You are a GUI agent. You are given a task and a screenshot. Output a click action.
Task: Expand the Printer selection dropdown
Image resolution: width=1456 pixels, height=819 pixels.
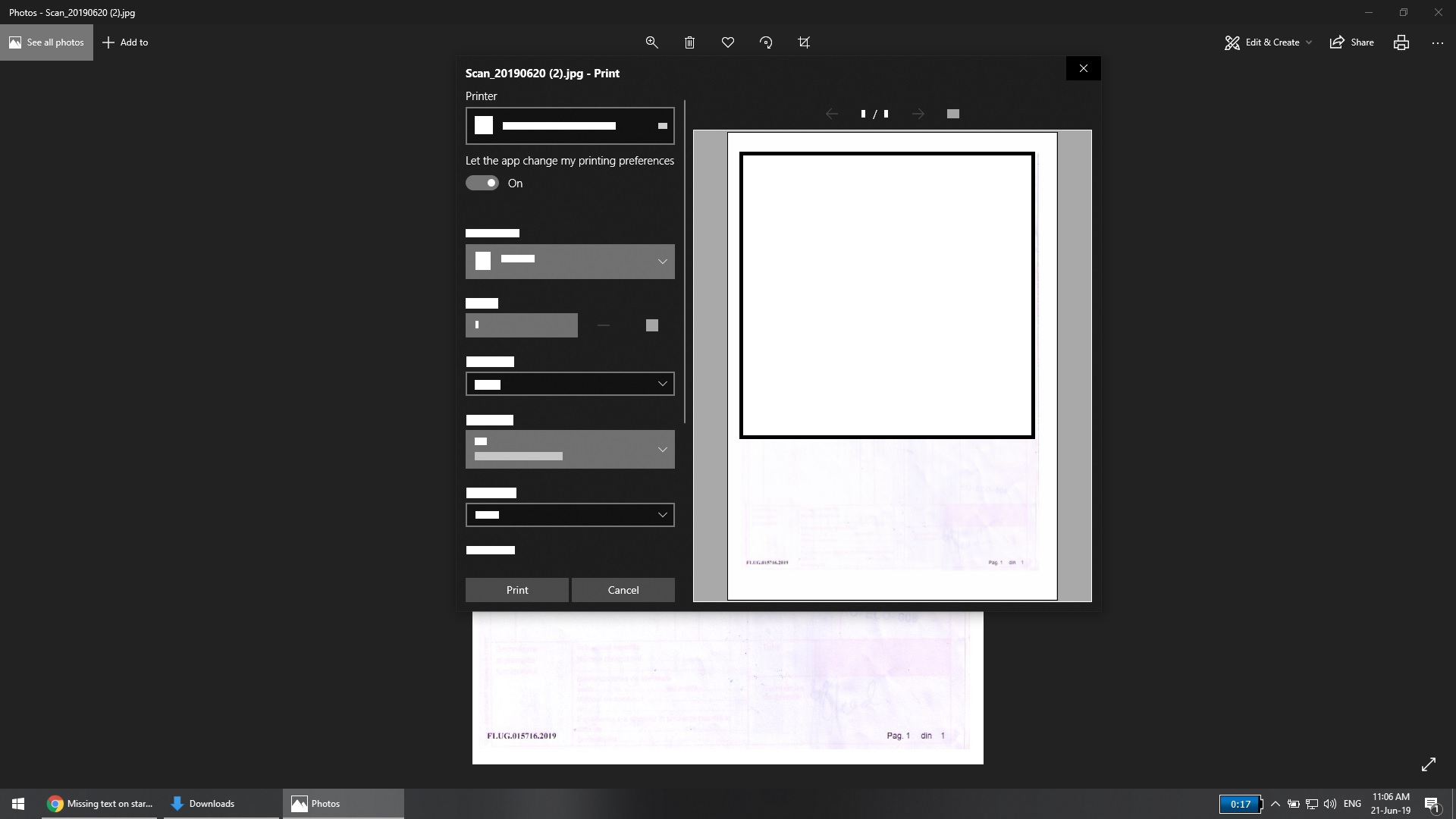click(x=570, y=126)
